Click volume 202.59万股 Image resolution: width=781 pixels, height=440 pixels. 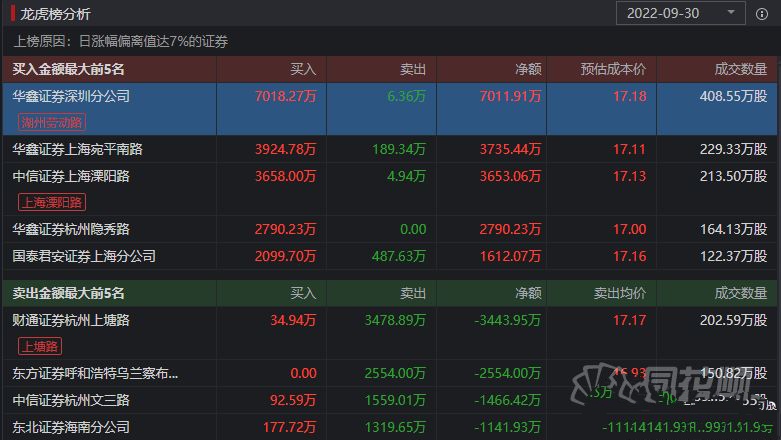[x=733, y=320]
